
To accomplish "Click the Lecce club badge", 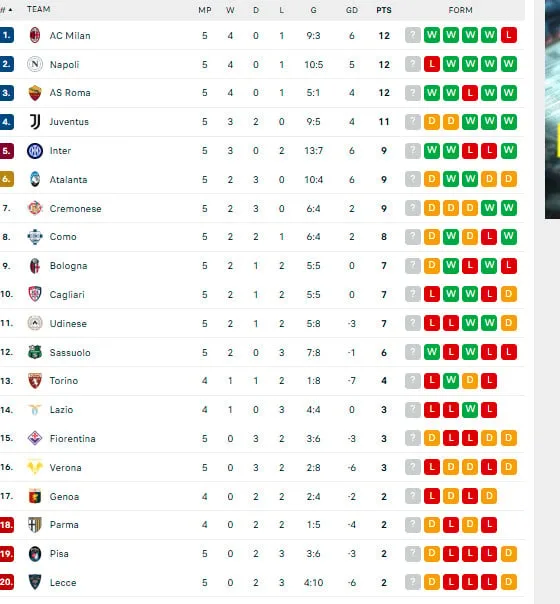I will [x=35, y=582].
